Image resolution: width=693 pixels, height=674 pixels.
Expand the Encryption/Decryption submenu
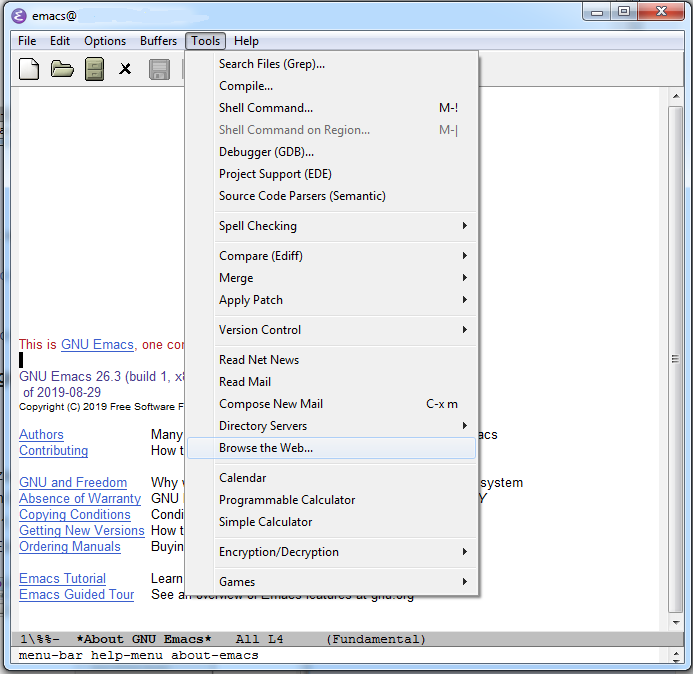click(331, 552)
